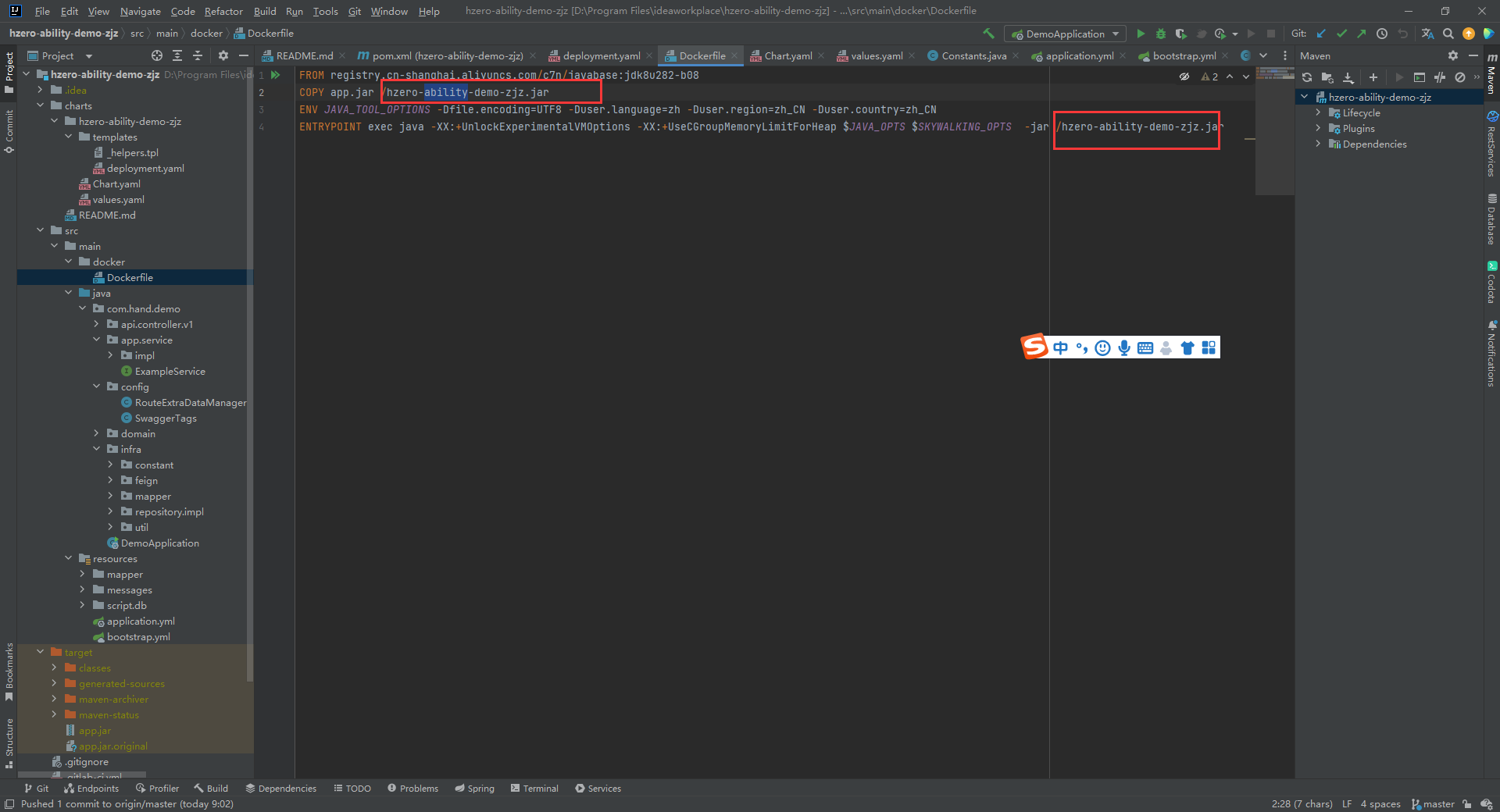This screenshot has width=1500, height=812.
Task: Expand the domain package
Action: [x=96, y=433]
